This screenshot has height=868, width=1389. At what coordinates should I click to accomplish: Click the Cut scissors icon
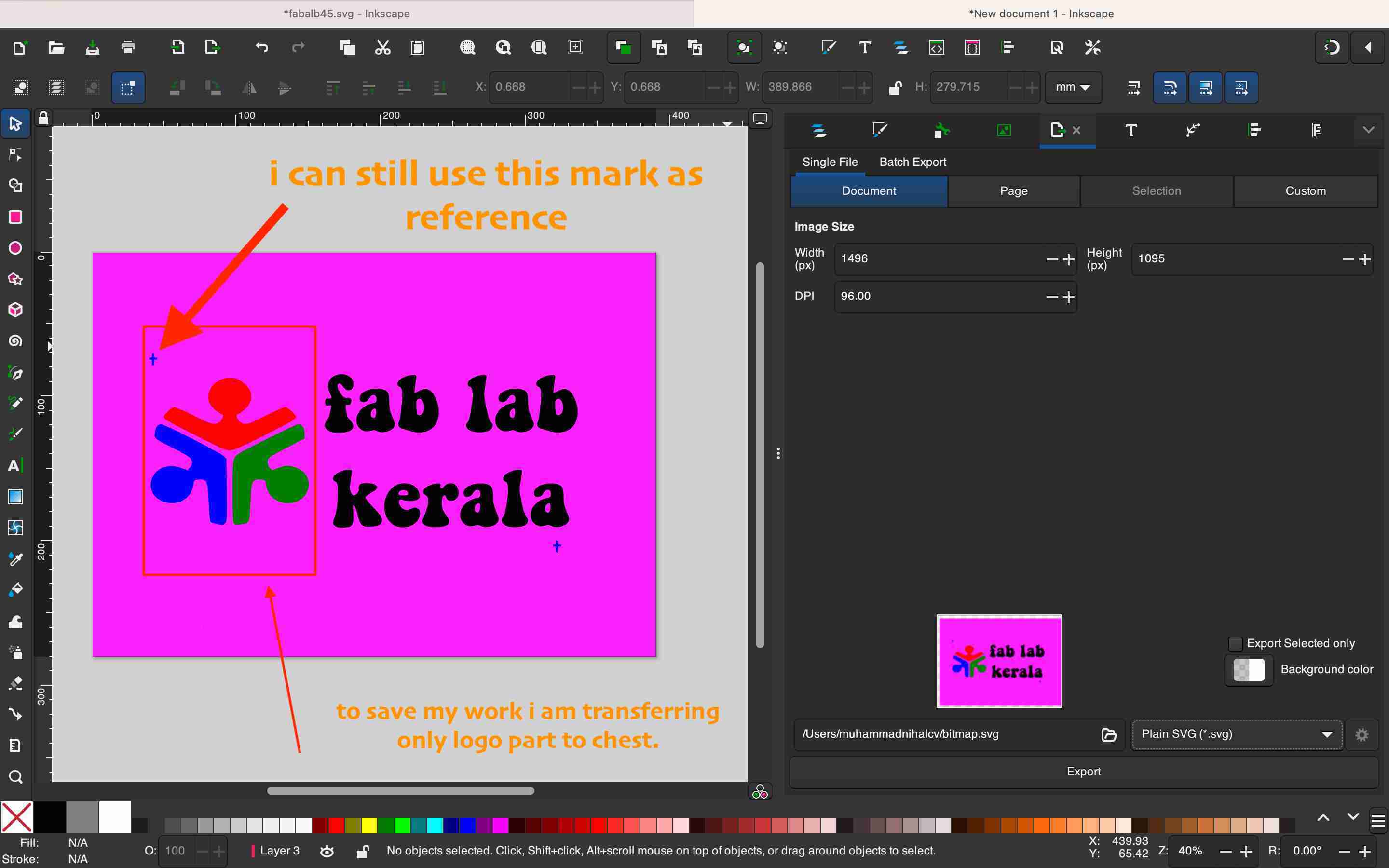click(x=382, y=48)
